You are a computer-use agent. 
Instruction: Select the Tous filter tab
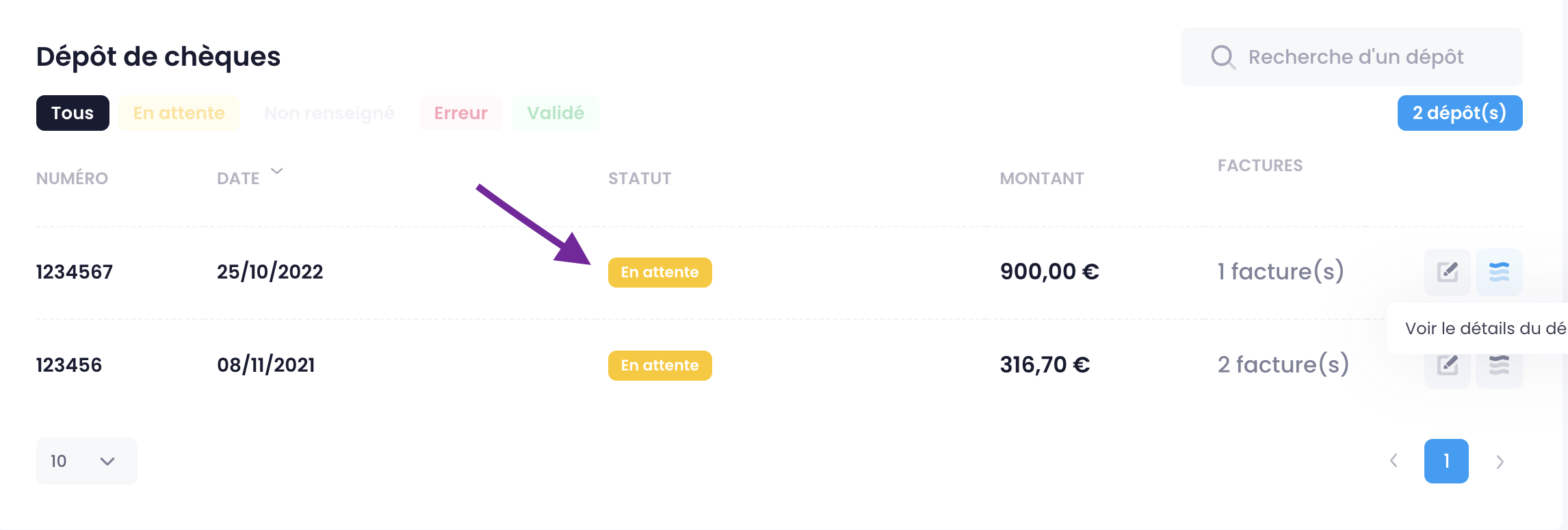click(73, 113)
